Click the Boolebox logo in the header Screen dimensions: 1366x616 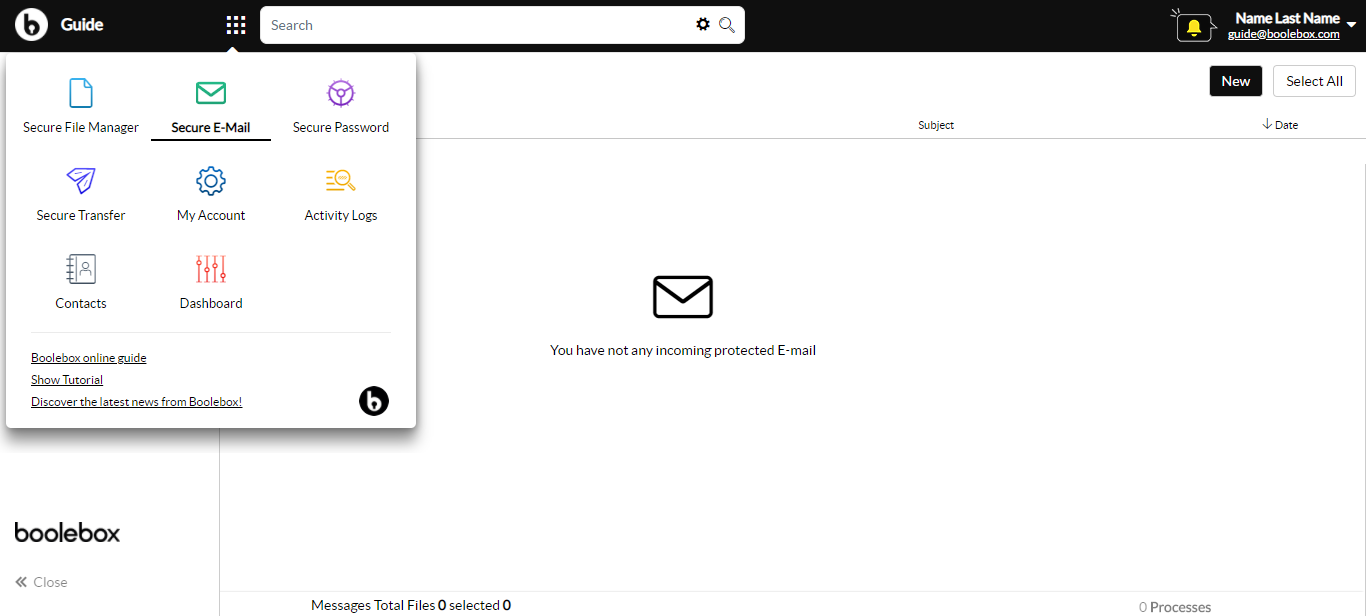coord(32,24)
